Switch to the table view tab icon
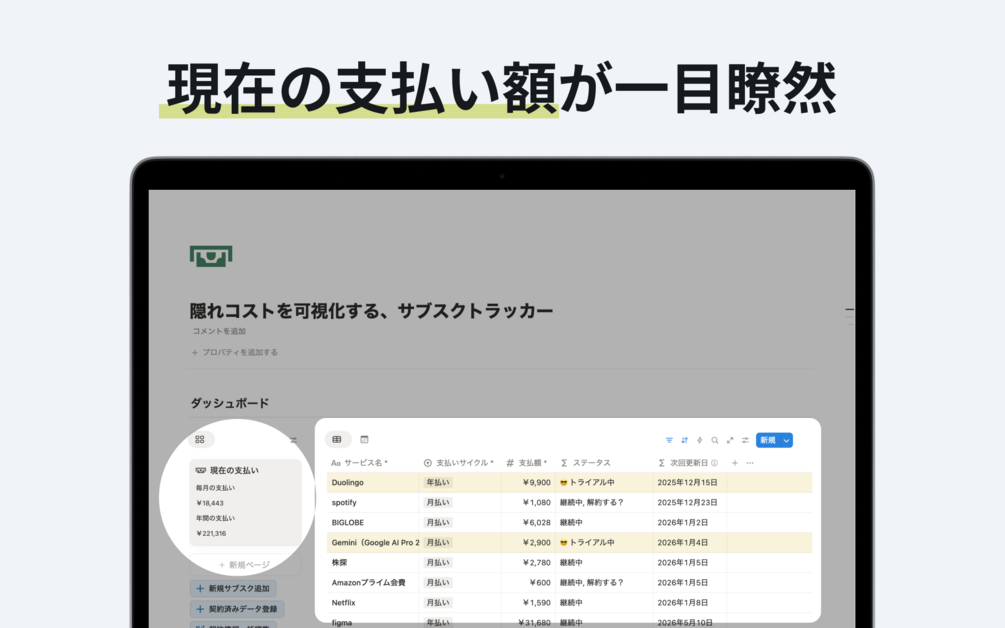Image resolution: width=1005 pixels, height=628 pixels. coord(337,440)
